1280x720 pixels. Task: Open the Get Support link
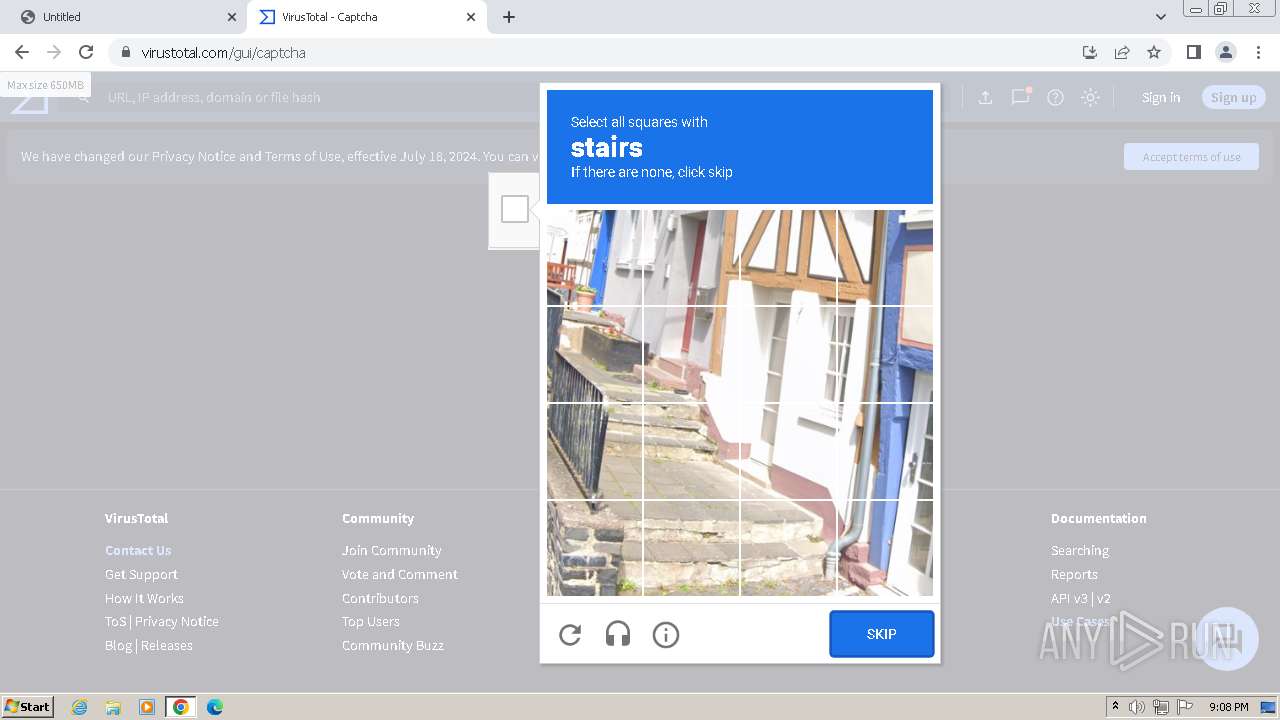coord(141,574)
